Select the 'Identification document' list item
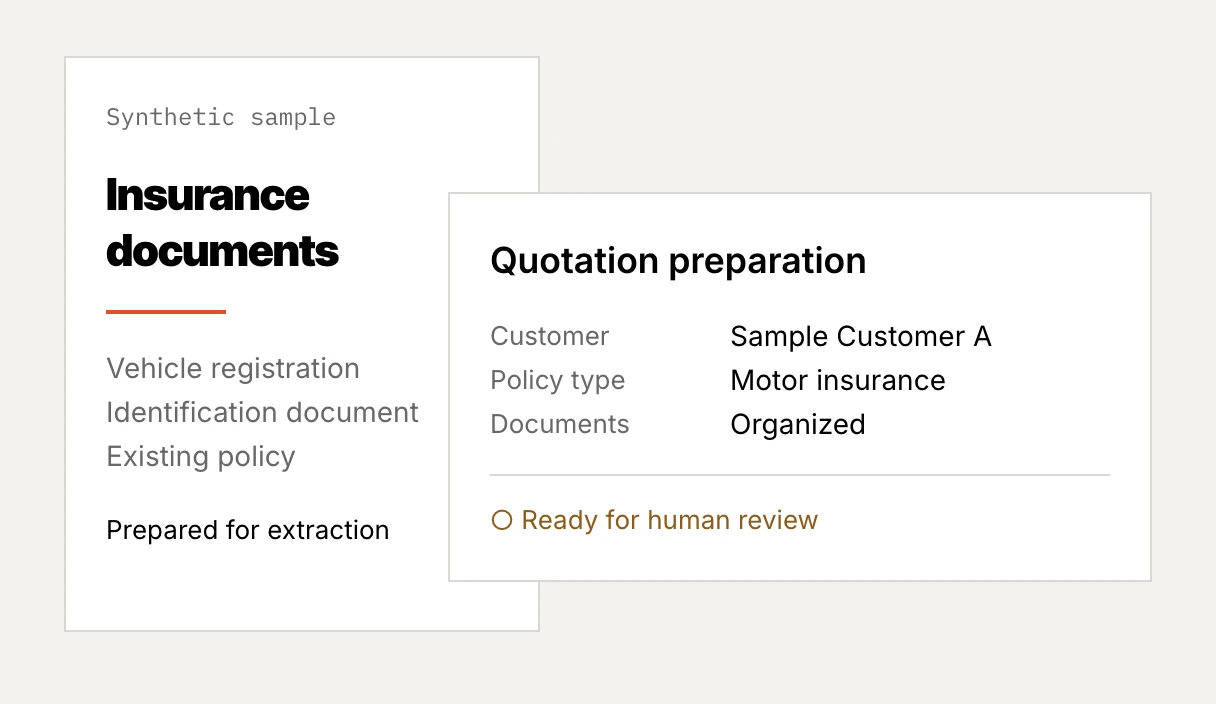The height and width of the screenshot is (704, 1216). [x=262, y=412]
